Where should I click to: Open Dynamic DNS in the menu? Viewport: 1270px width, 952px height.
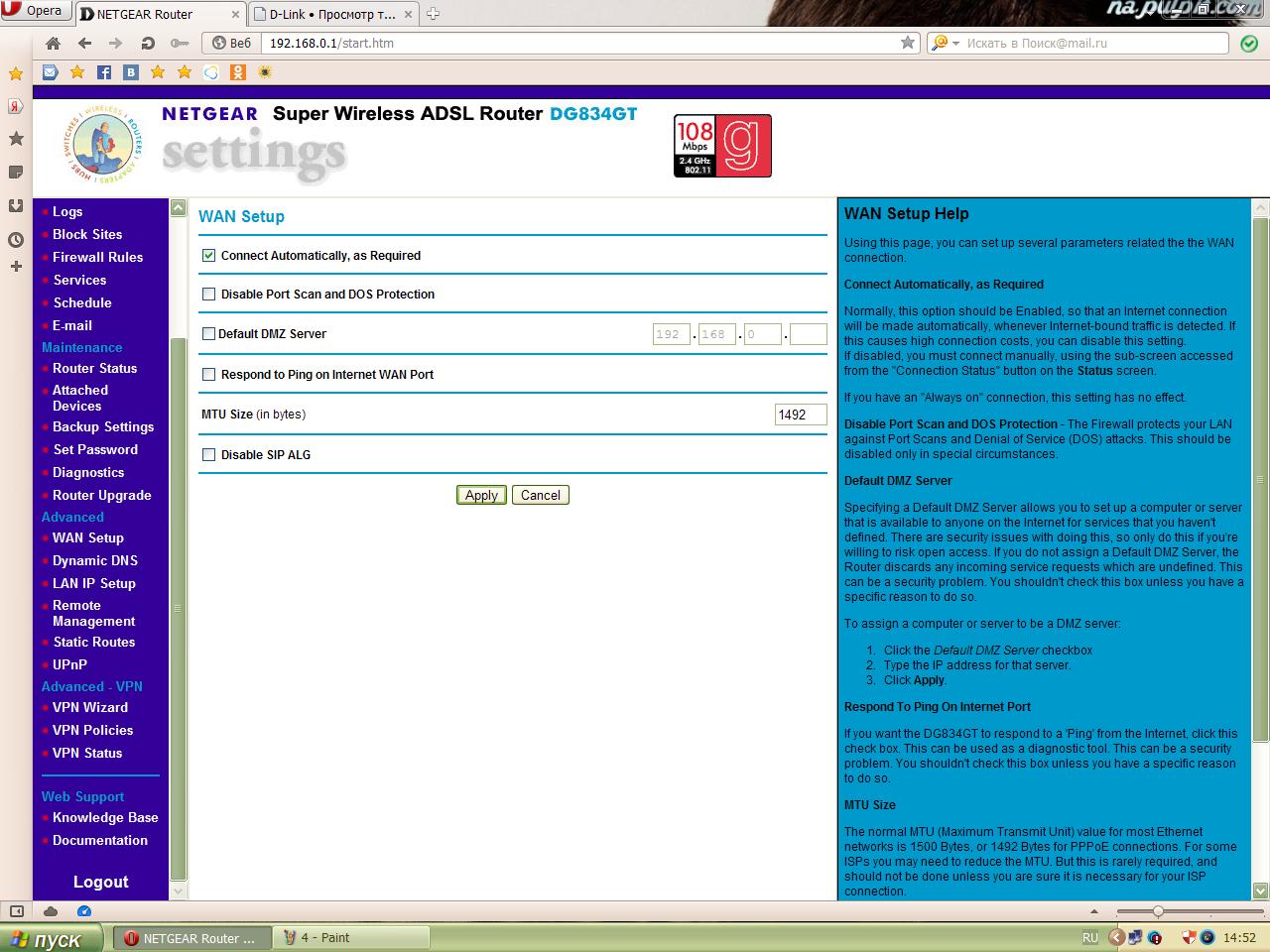[x=95, y=560]
